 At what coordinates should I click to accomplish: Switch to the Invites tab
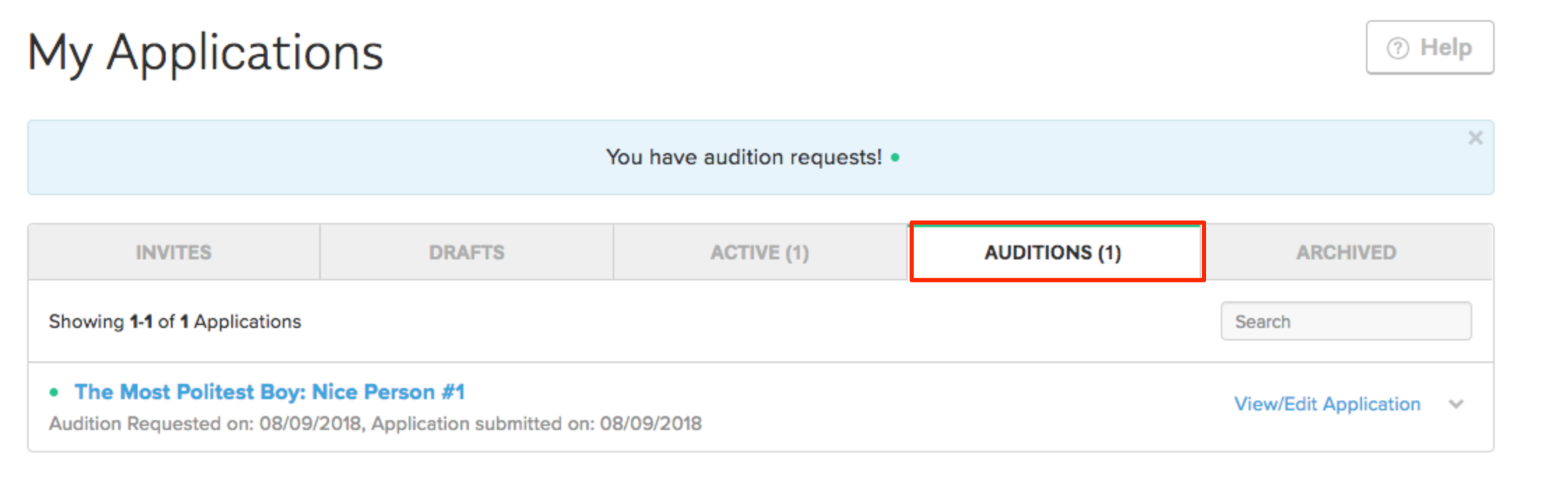(x=173, y=252)
